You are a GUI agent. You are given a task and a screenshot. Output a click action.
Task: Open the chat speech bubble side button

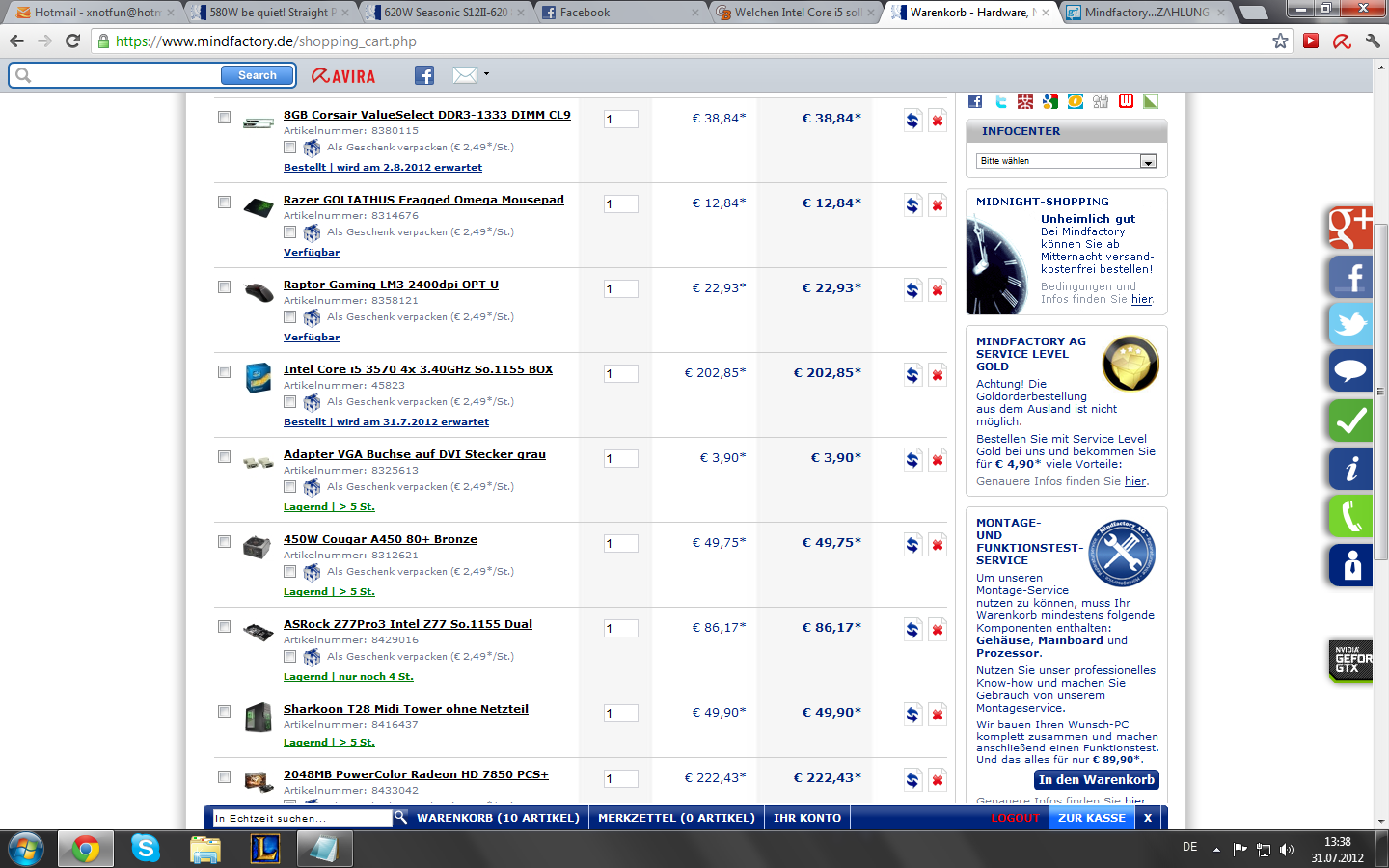[x=1350, y=371]
